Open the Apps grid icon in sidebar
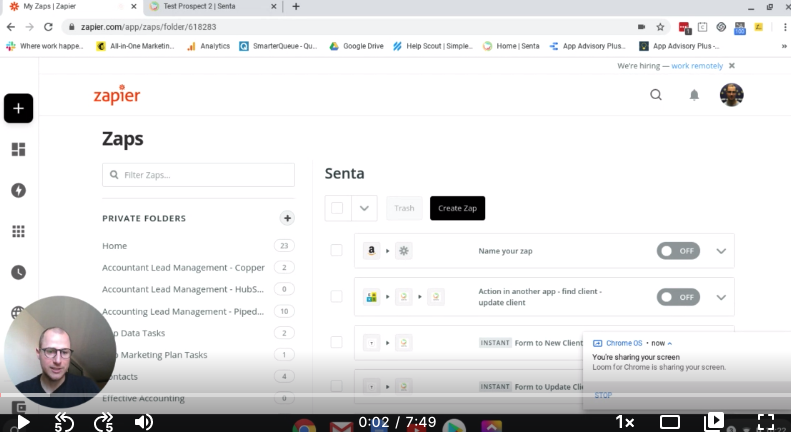This screenshot has height=432, width=791. [x=18, y=231]
